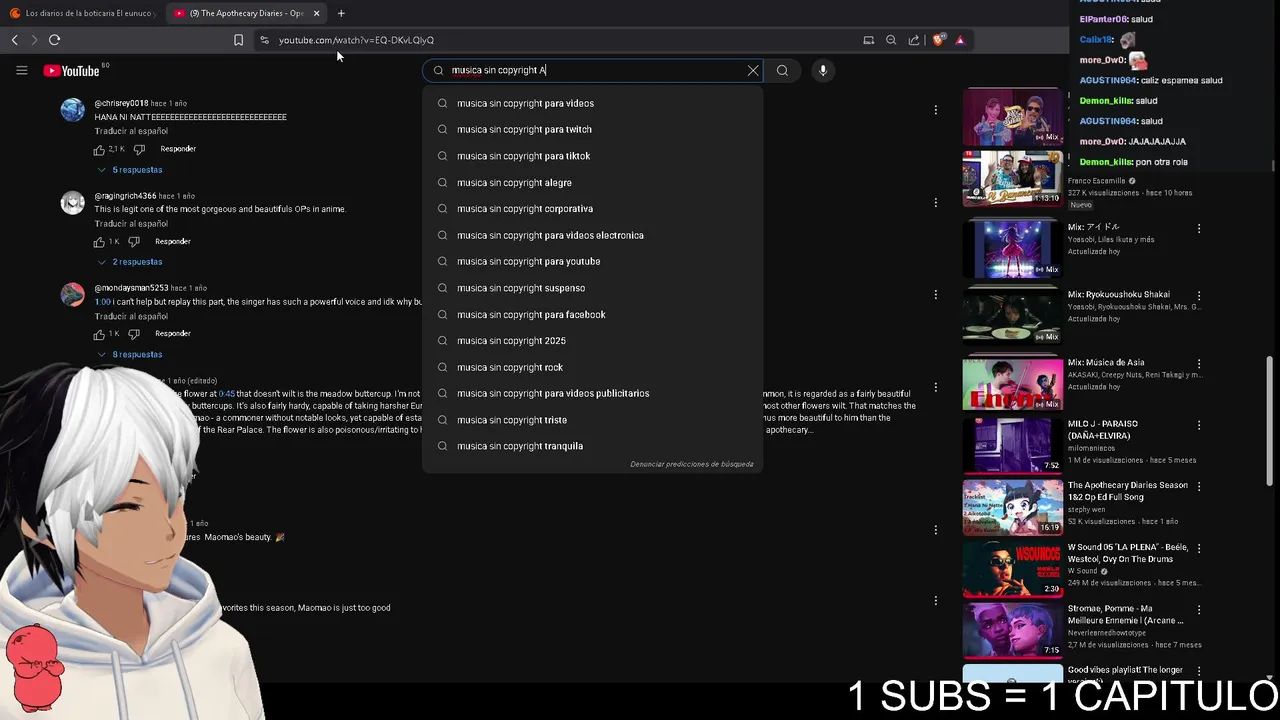This screenshot has width=1280, height=720.
Task: Select suggestion 'musica sin copyright para twitch'
Action: tap(592, 129)
